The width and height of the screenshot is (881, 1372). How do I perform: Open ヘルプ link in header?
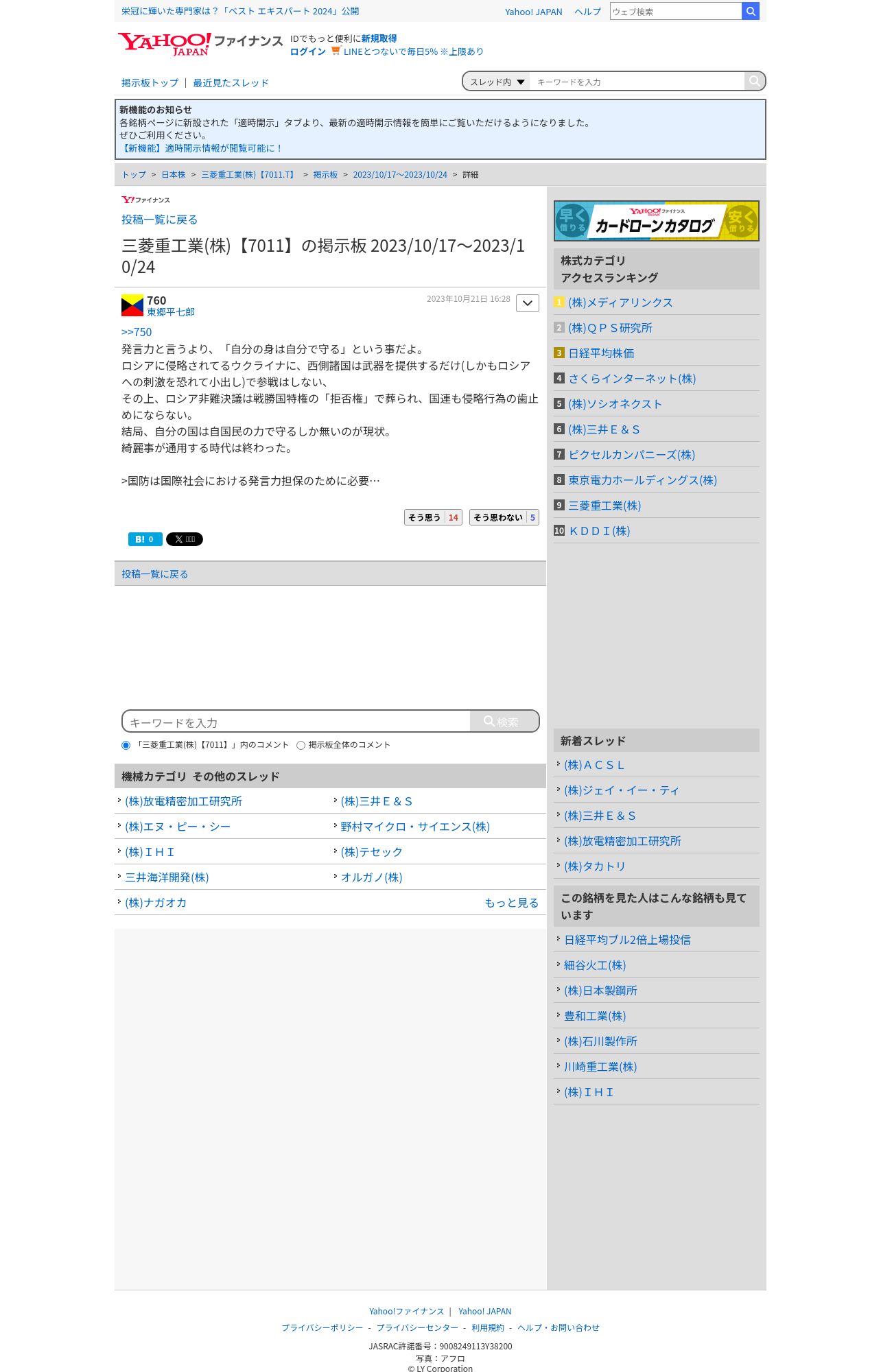(x=587, y=12)
